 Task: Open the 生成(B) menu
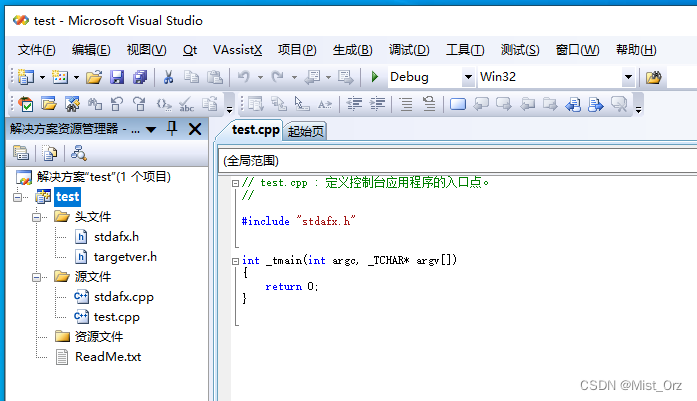click(353, 50)
